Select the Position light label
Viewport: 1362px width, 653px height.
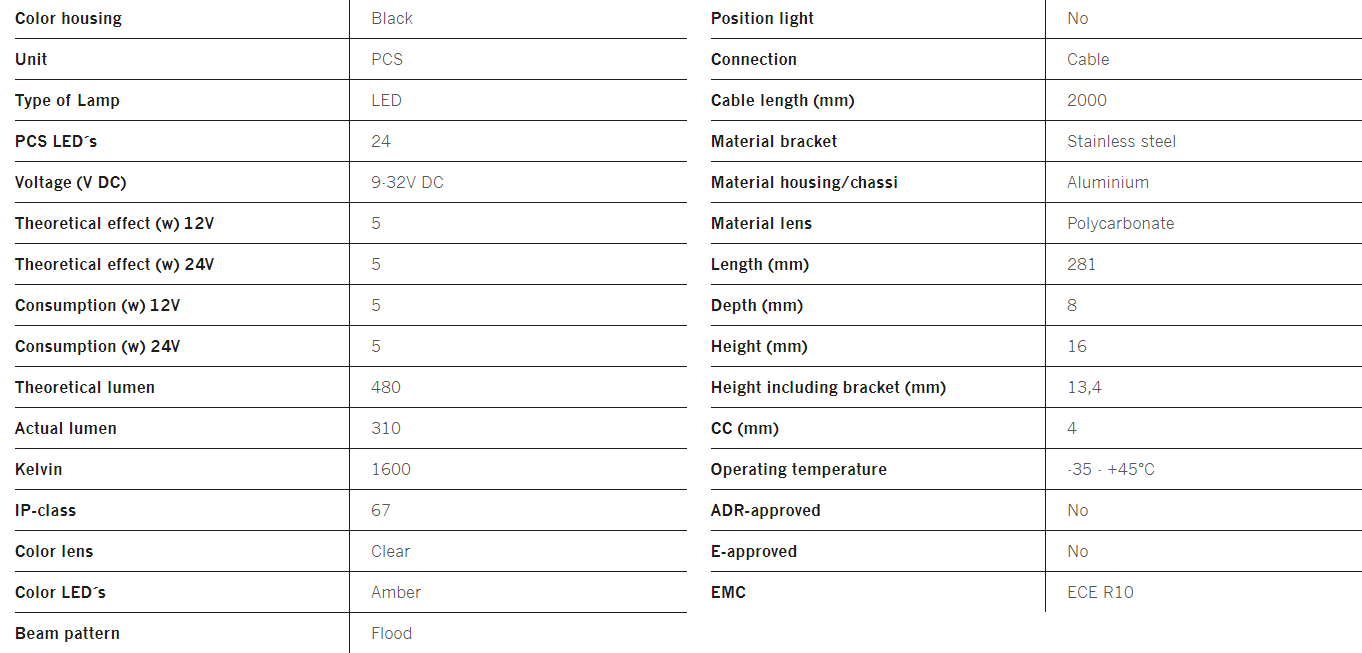(x=762, y=18)
